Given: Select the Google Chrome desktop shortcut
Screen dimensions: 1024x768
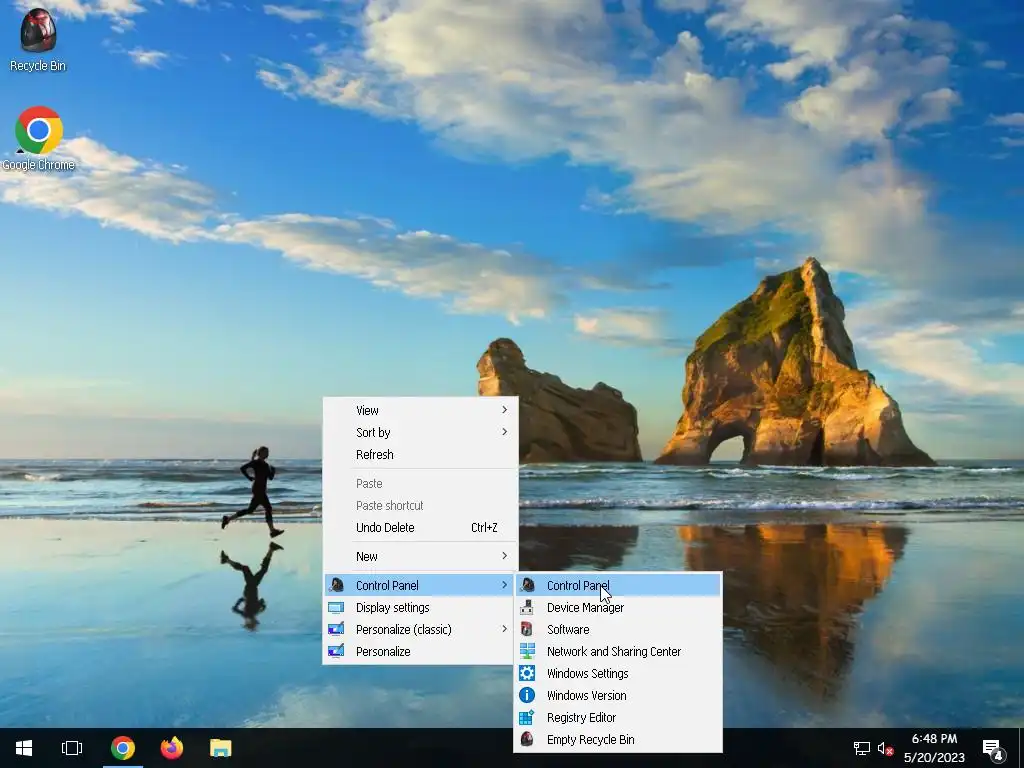Looking at the screenshot, I should coord(39,139).
